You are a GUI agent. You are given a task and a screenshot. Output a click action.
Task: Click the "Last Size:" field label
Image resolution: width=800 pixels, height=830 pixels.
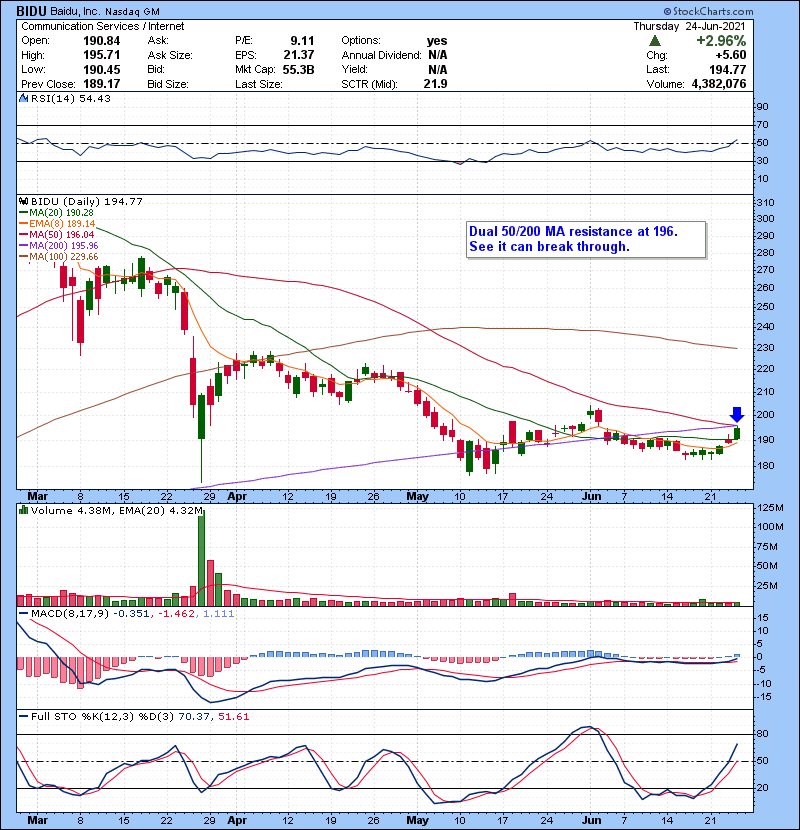coord(259,84)
